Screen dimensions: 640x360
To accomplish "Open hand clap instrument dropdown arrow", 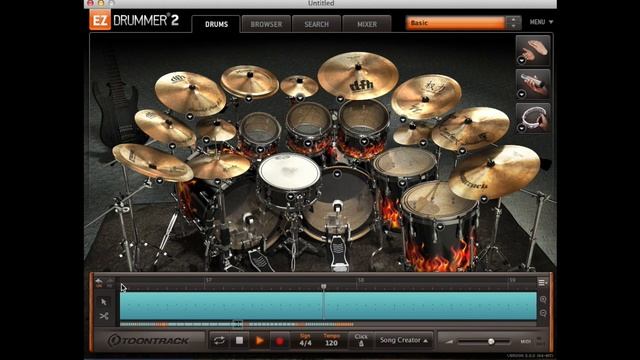I will coord(522,60).
